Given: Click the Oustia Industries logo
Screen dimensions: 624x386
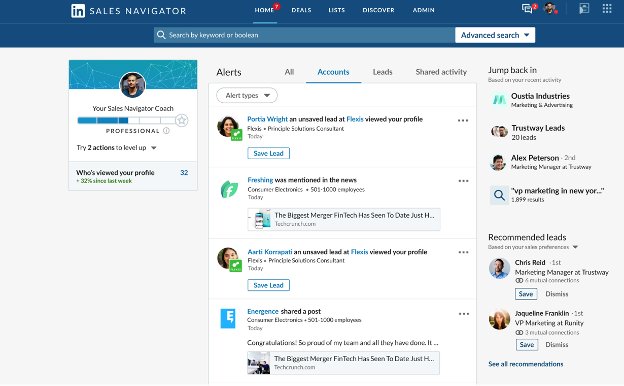Looking at the screenshot, I should pyautogui.click(x=499, y=99).
